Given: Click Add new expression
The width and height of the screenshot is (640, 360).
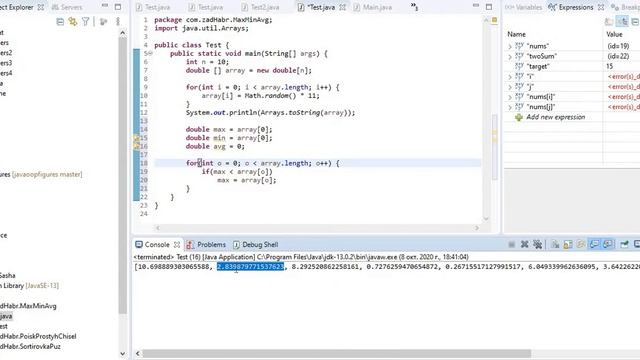Looking at the screenshot, I should click(556, 117).
